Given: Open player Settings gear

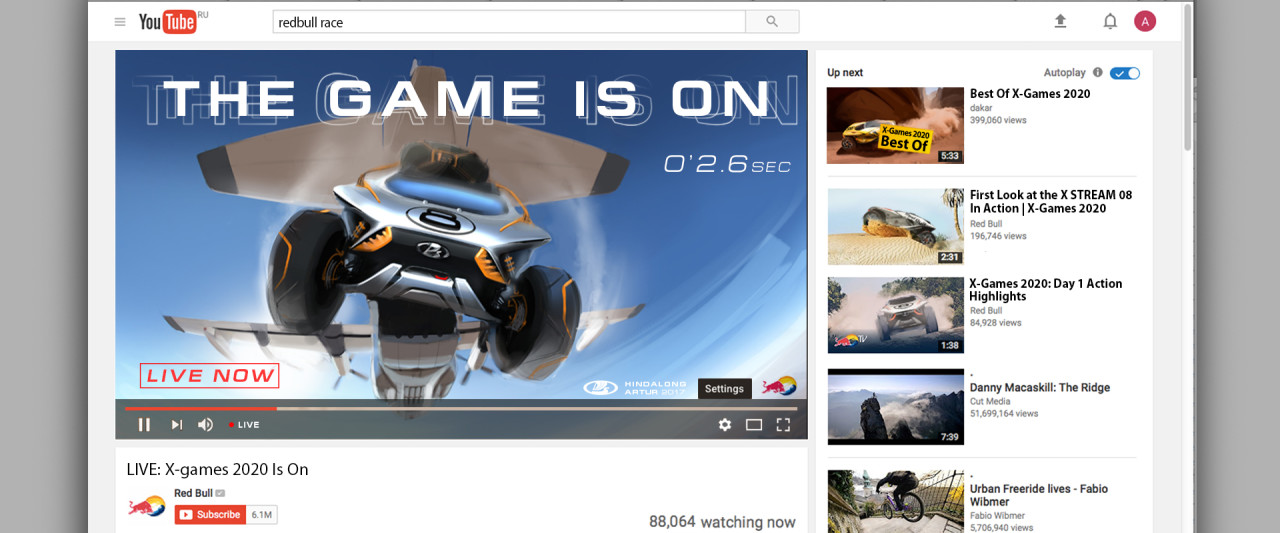Looking at the screenshot, I should click(x=725, y=424).
